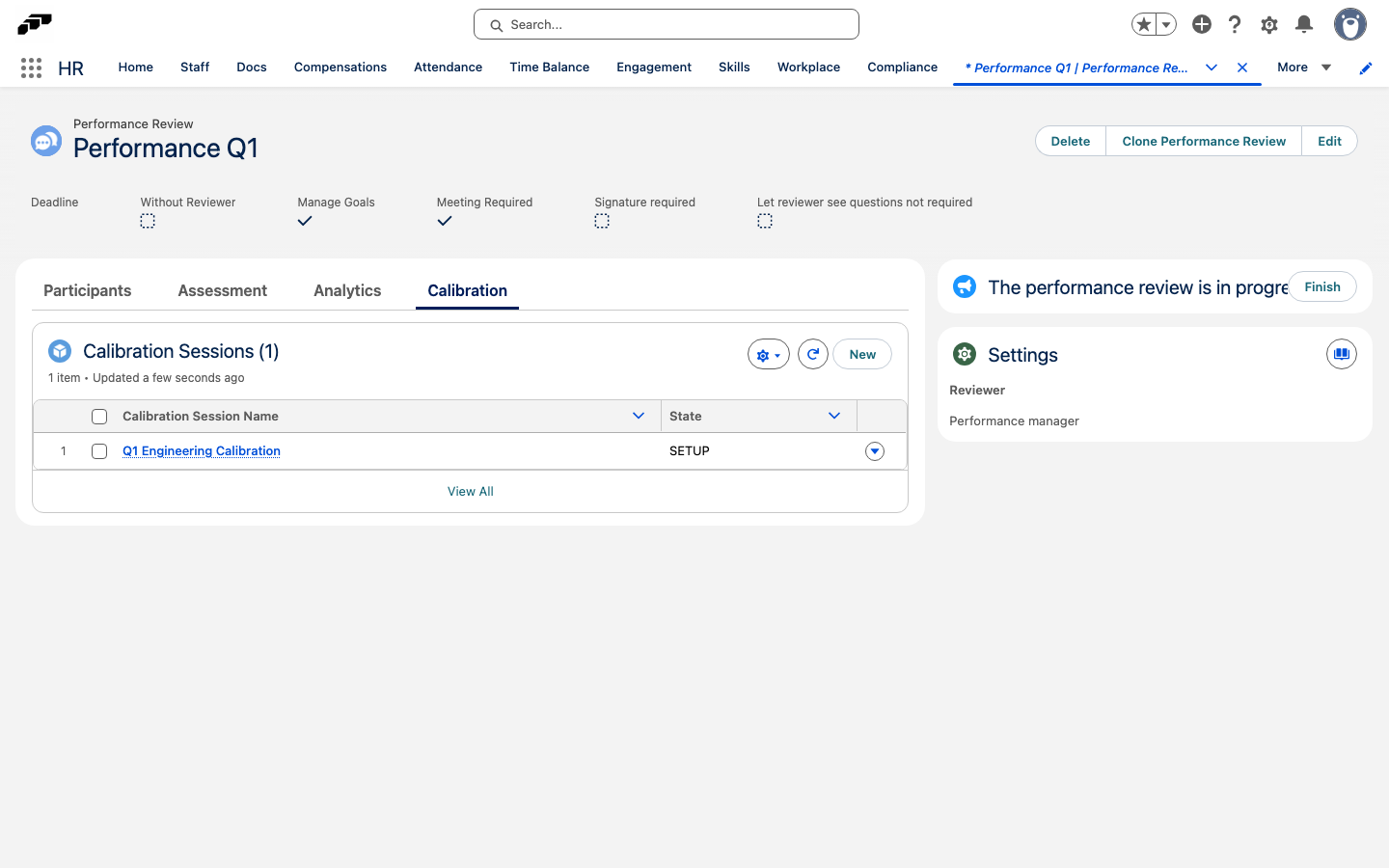This screenshot has height=868, width=1389.
Task: Open Engagement navigation item
Action: (x=654, y=68)
